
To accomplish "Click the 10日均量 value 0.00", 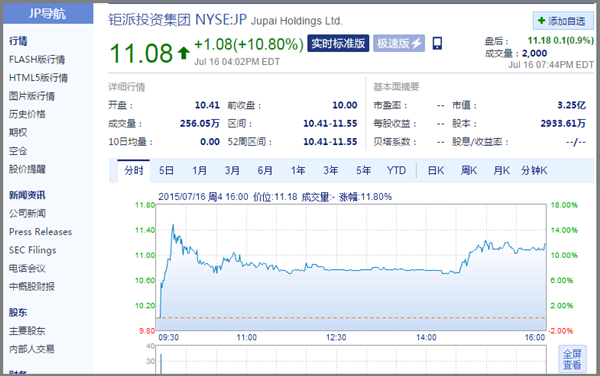I will [210, 142].
